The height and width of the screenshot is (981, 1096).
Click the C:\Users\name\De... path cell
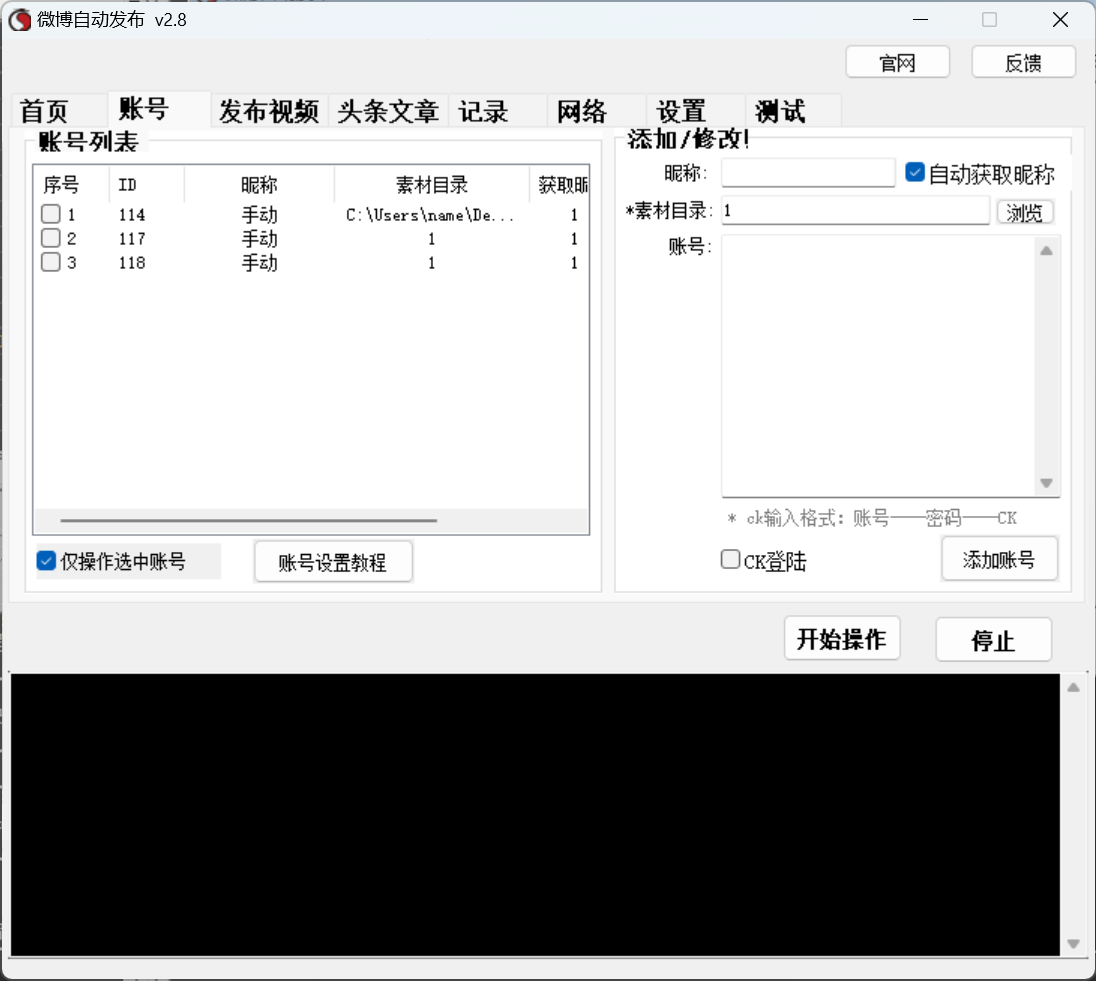click(x=431, y=215)
